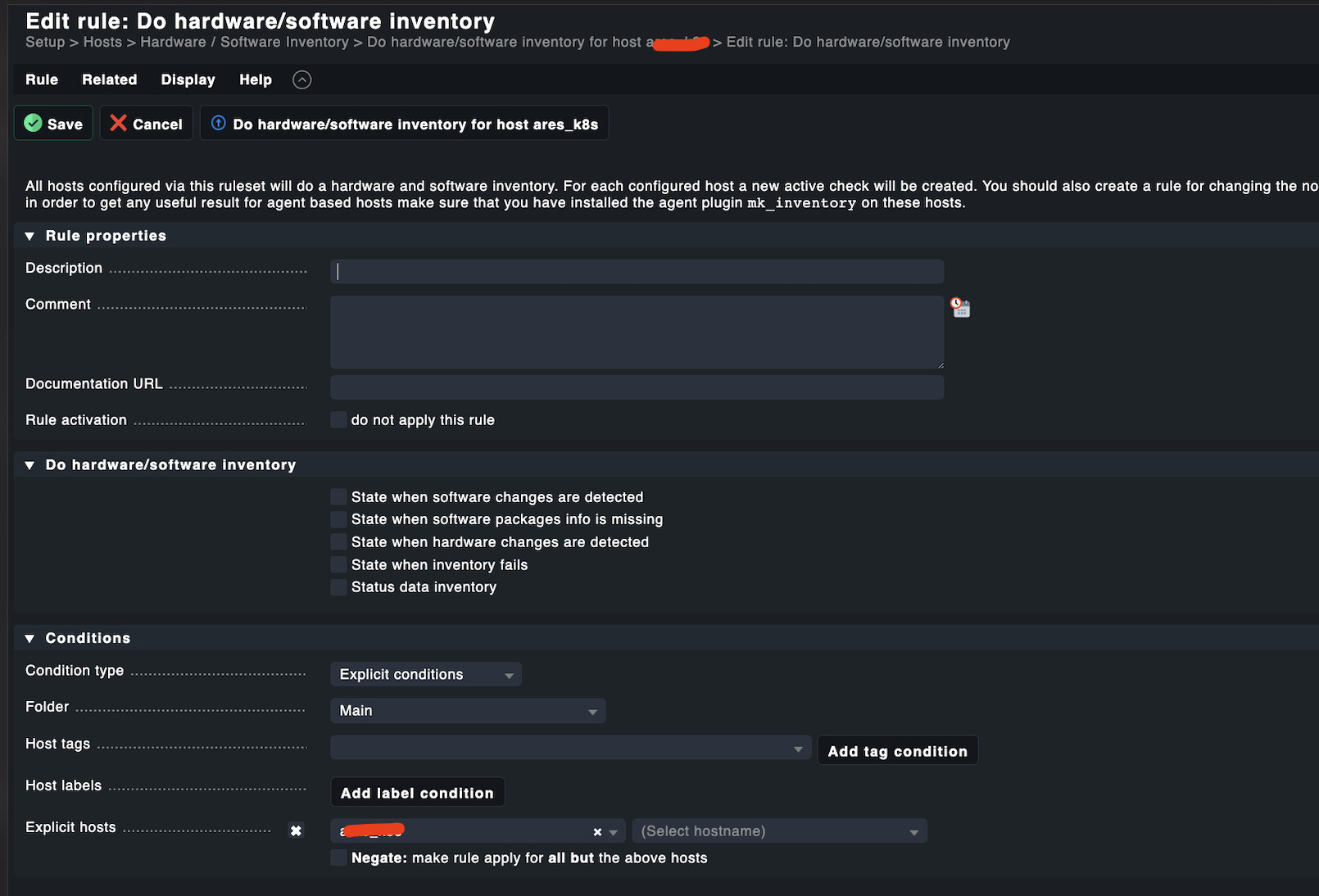Click the green Save checkmark icon
The width and height of the screenshot is (1319, 896).
coord(33,123)
